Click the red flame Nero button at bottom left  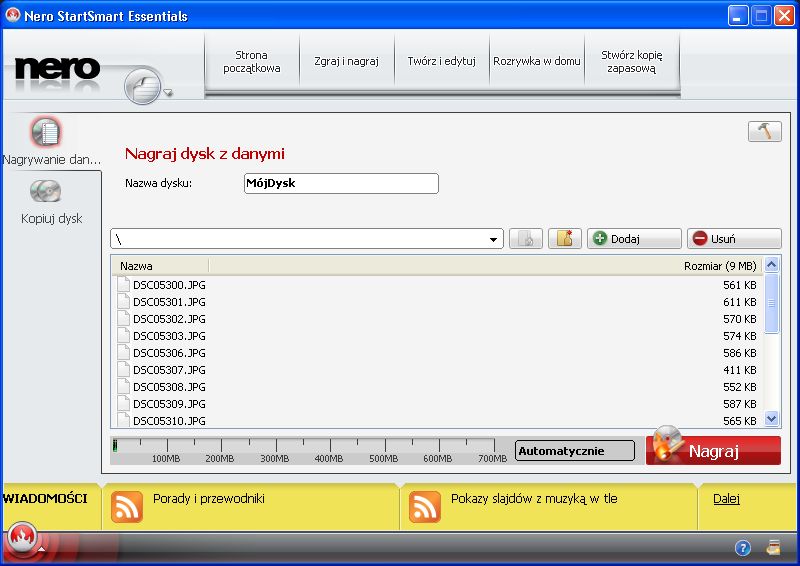point(21,538)
